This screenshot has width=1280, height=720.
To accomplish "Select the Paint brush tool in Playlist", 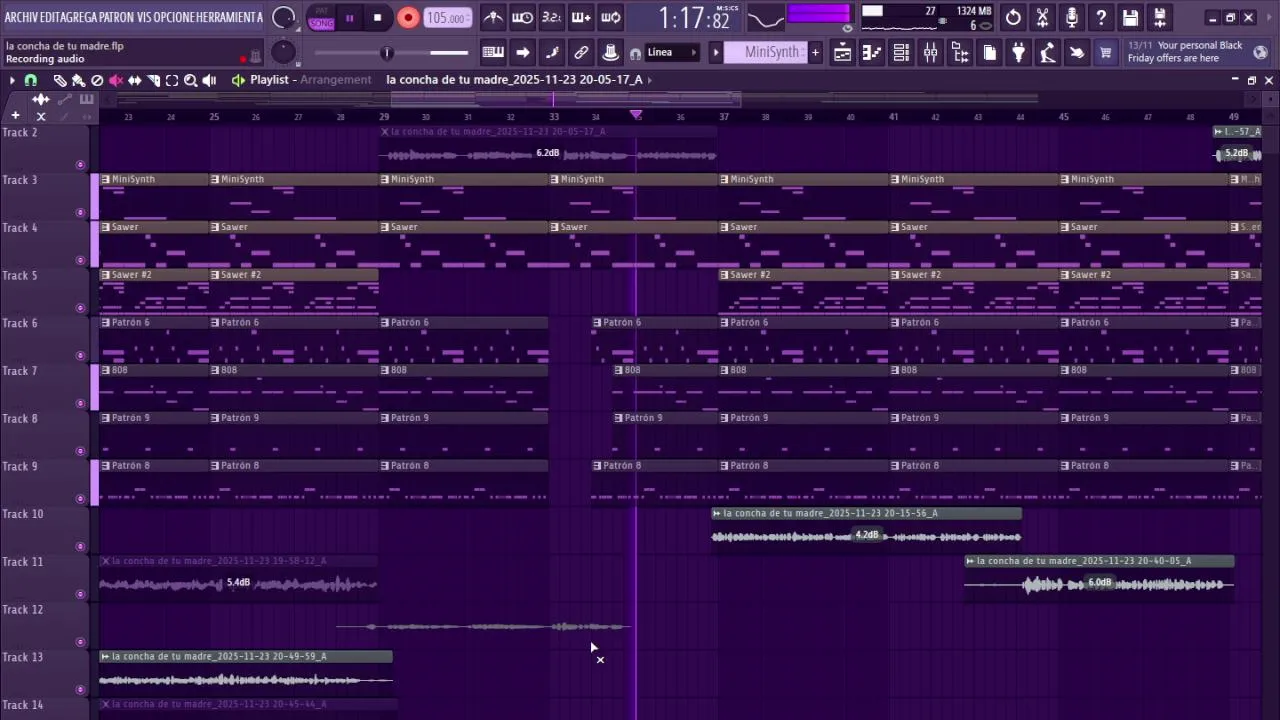I will (x=78, y=80).
